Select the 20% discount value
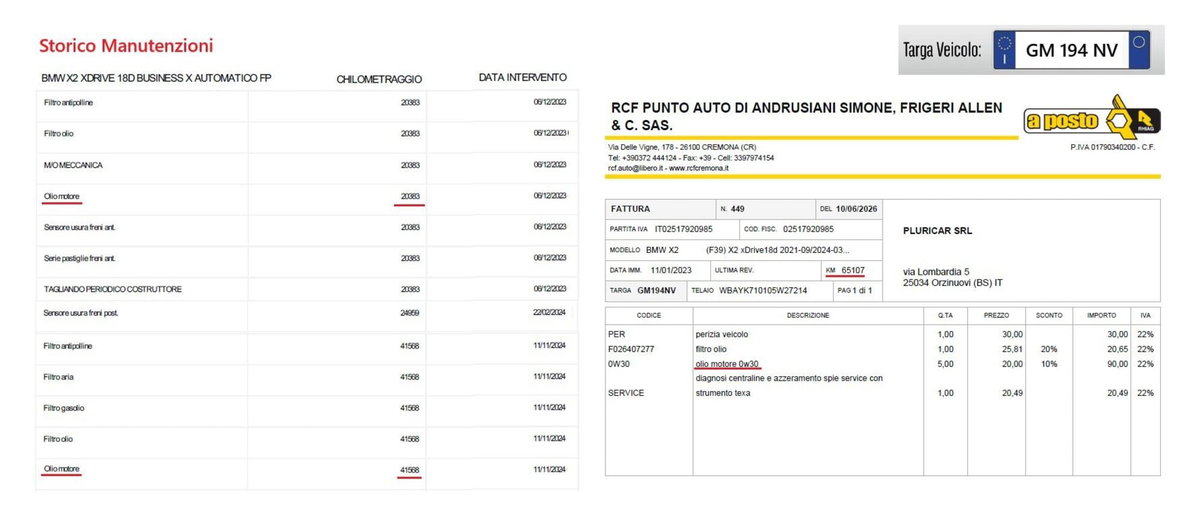1200x526 pixels. pos(1048,349)
